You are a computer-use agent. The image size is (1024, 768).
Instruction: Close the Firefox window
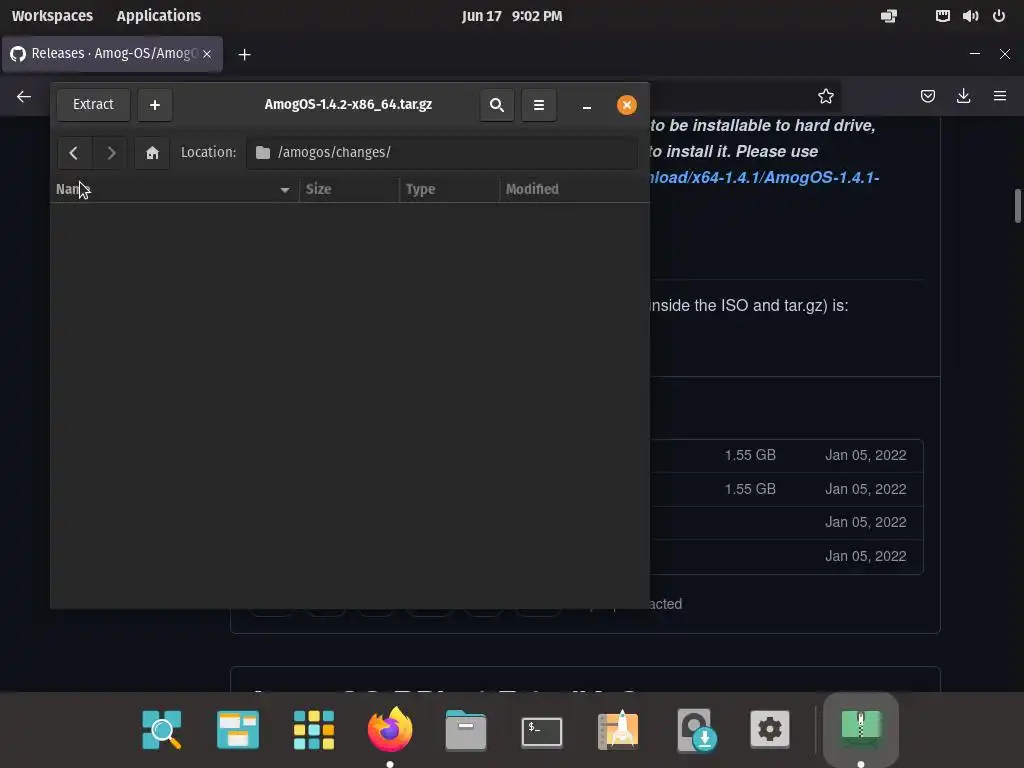coord(1005,54)
